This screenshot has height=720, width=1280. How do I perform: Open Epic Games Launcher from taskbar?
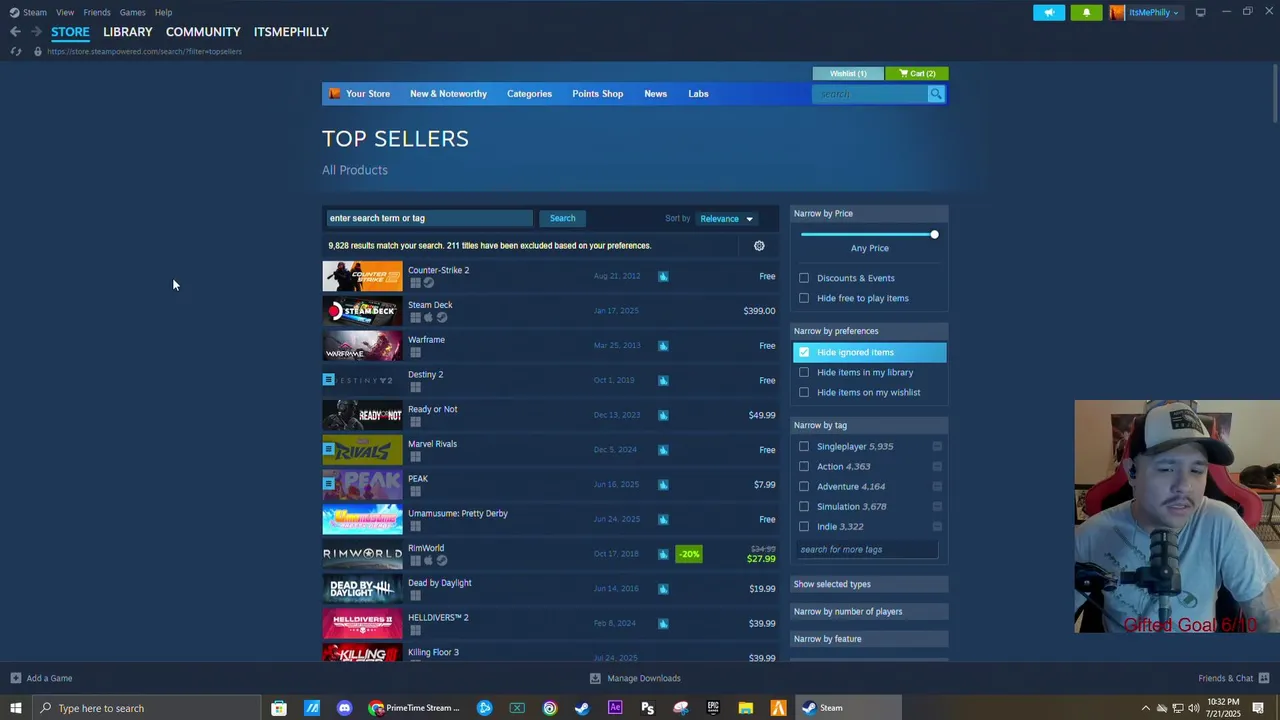coord(713,708)
